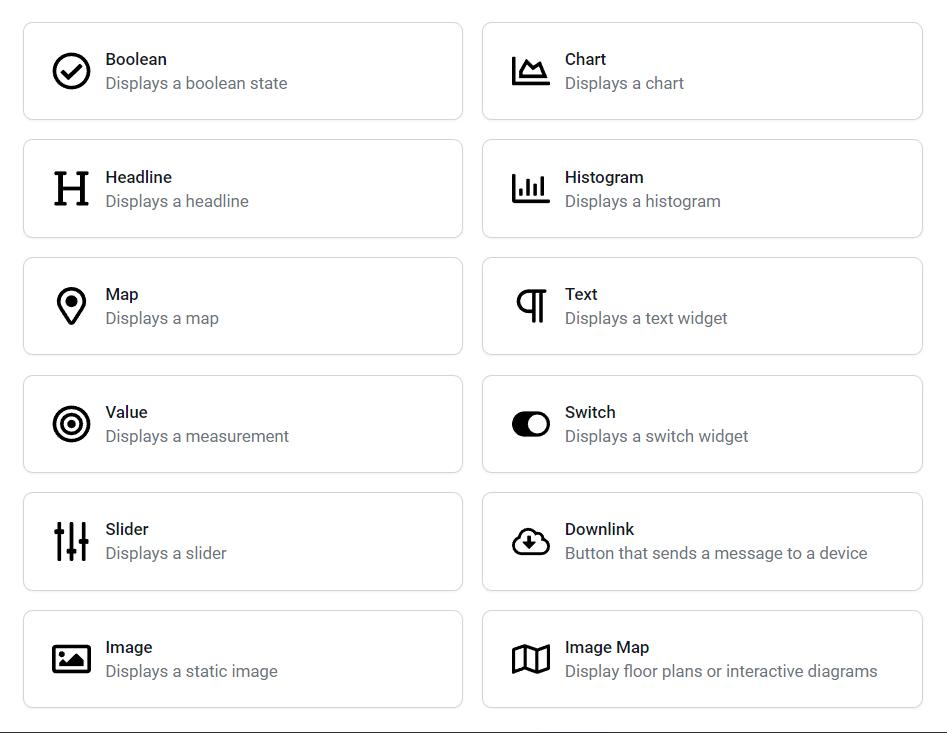Select the 'Displays a histogram' description
This screenshot has width=947, height=733.
point(642,201)
